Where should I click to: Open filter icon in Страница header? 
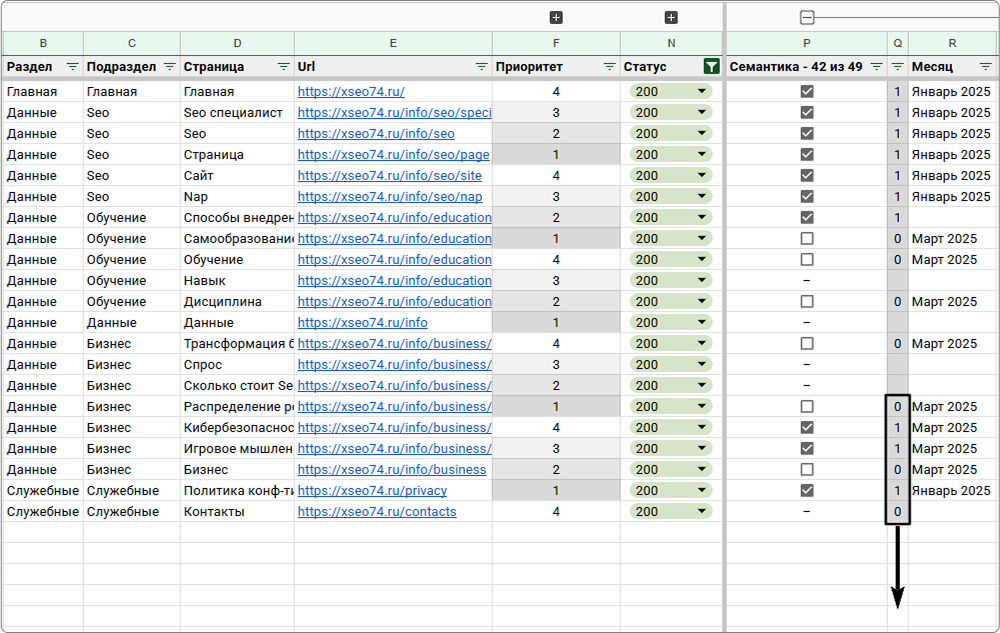pos(284,67)
